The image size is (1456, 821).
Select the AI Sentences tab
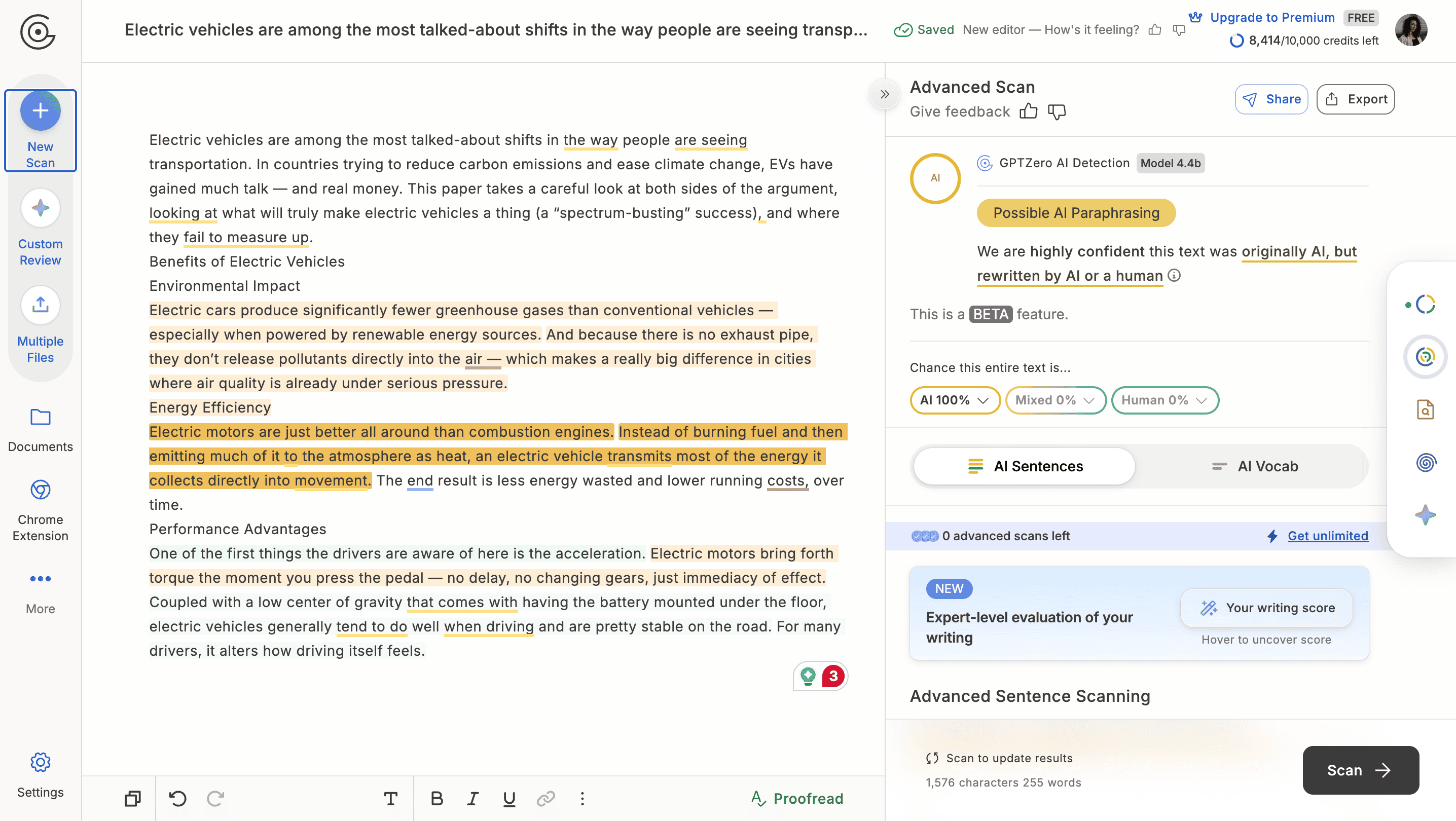tap(1024, 466)
